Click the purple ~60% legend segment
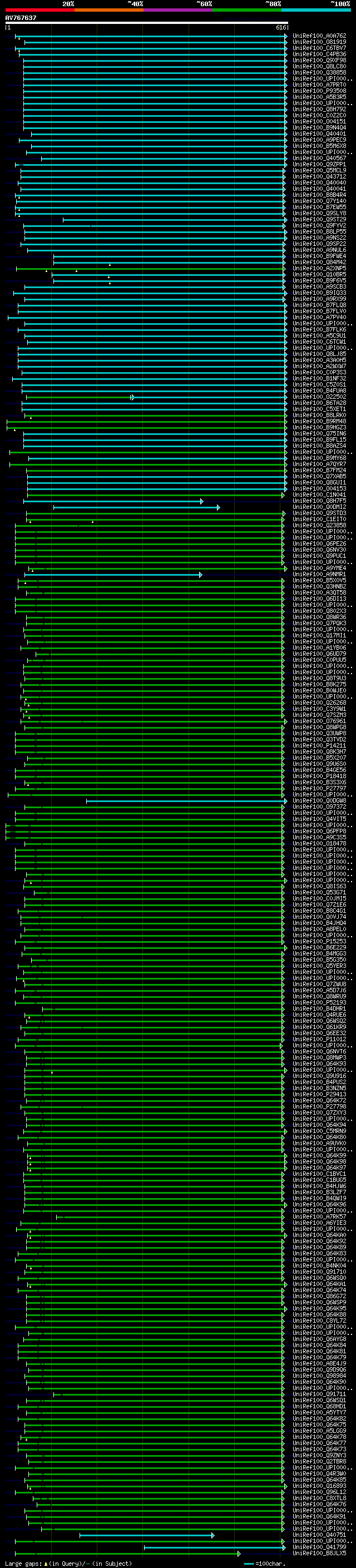 pos(177,10)
